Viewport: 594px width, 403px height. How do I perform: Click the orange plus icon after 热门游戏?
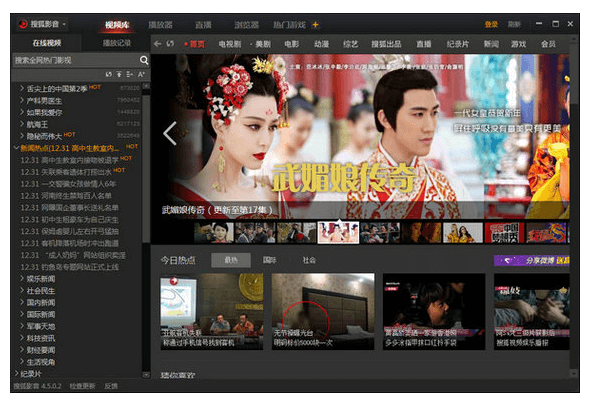pyautogui.click(x=315, y=25)
